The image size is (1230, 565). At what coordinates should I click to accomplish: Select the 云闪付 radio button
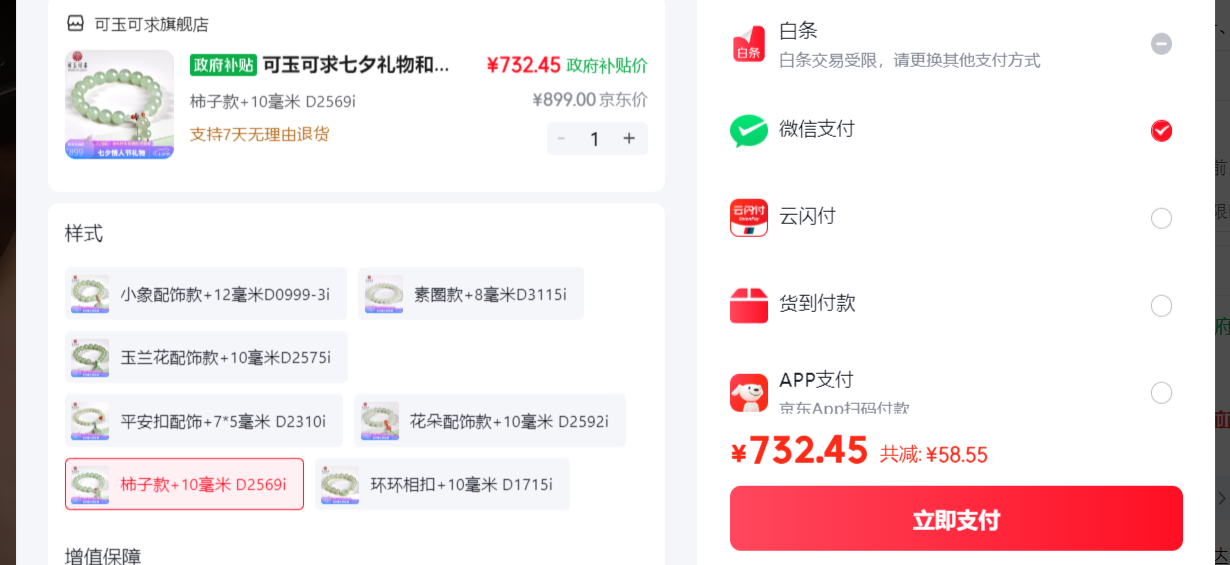(x=1161, y=218)
